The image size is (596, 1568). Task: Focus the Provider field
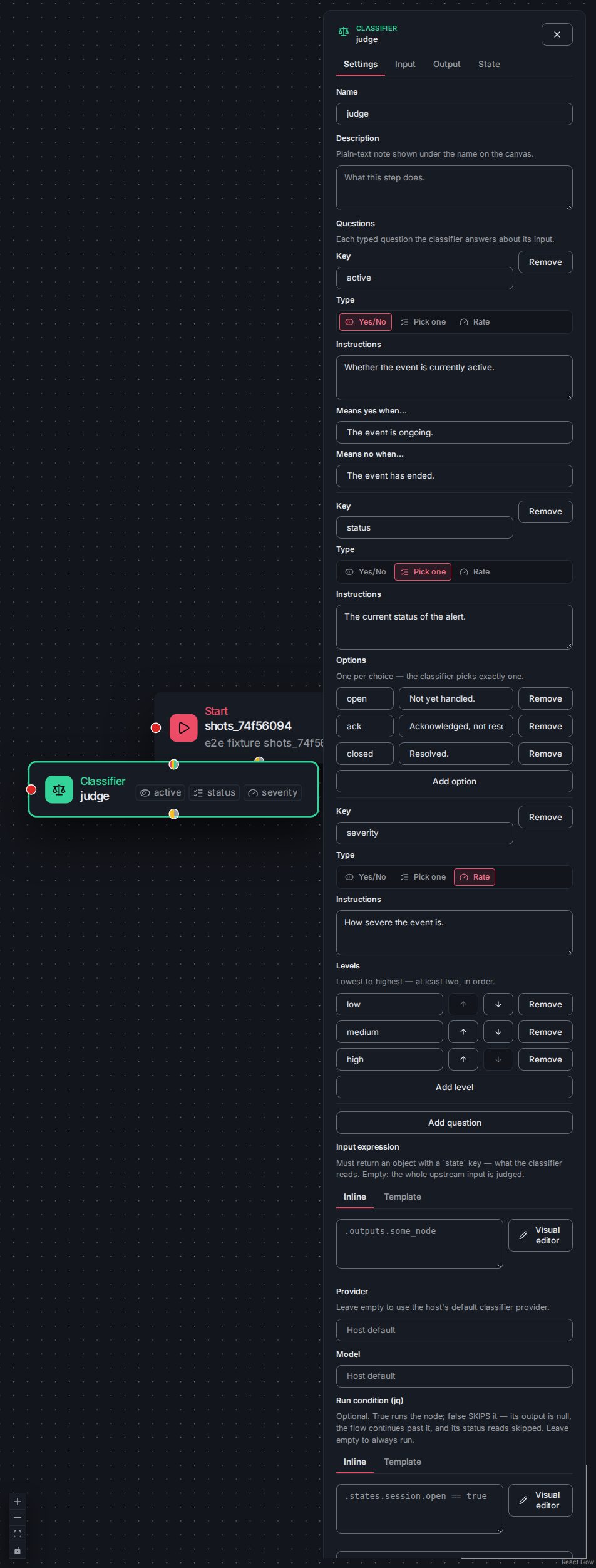(x=455, y=1330)
